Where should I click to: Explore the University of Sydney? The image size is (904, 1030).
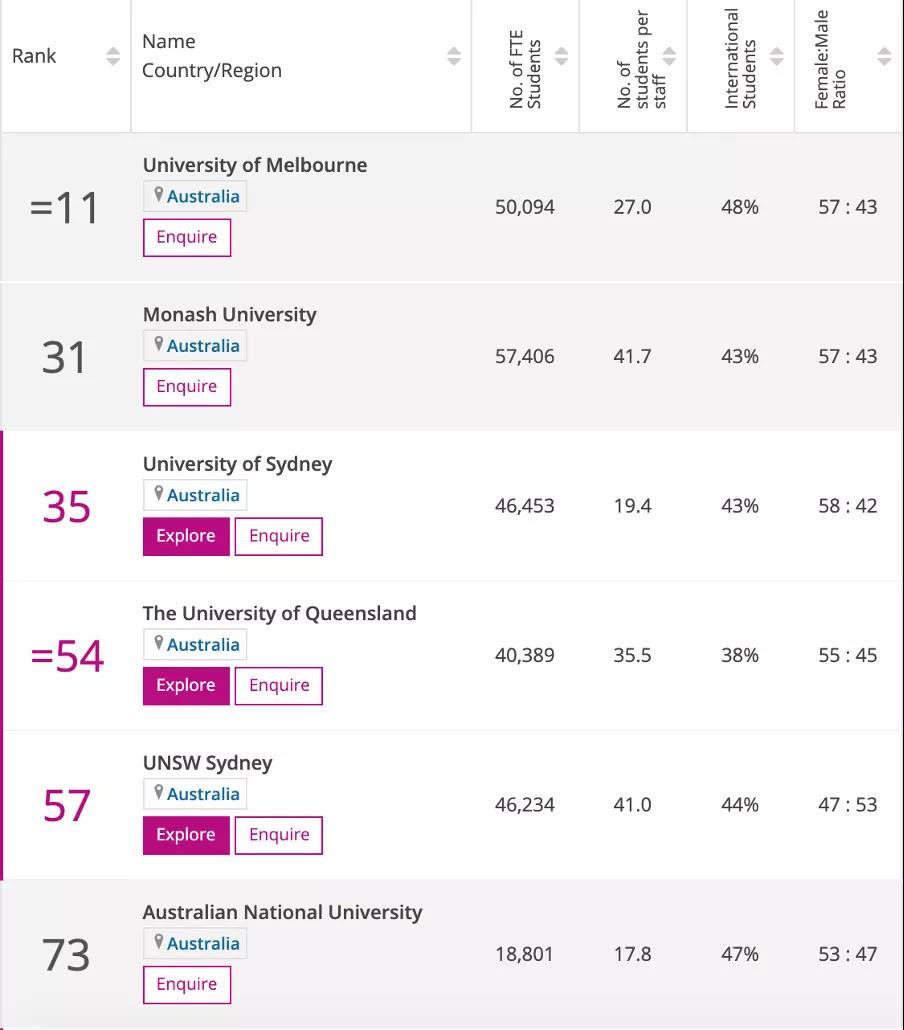coord(186,536)
